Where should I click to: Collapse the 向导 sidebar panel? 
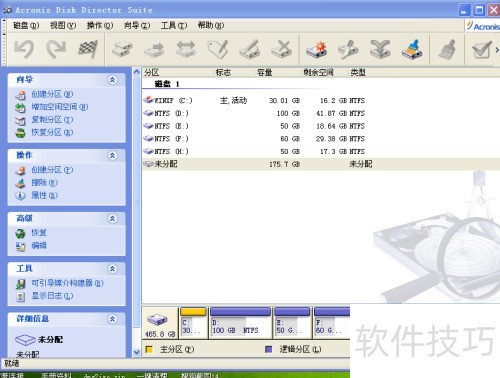tap(113, 80)
